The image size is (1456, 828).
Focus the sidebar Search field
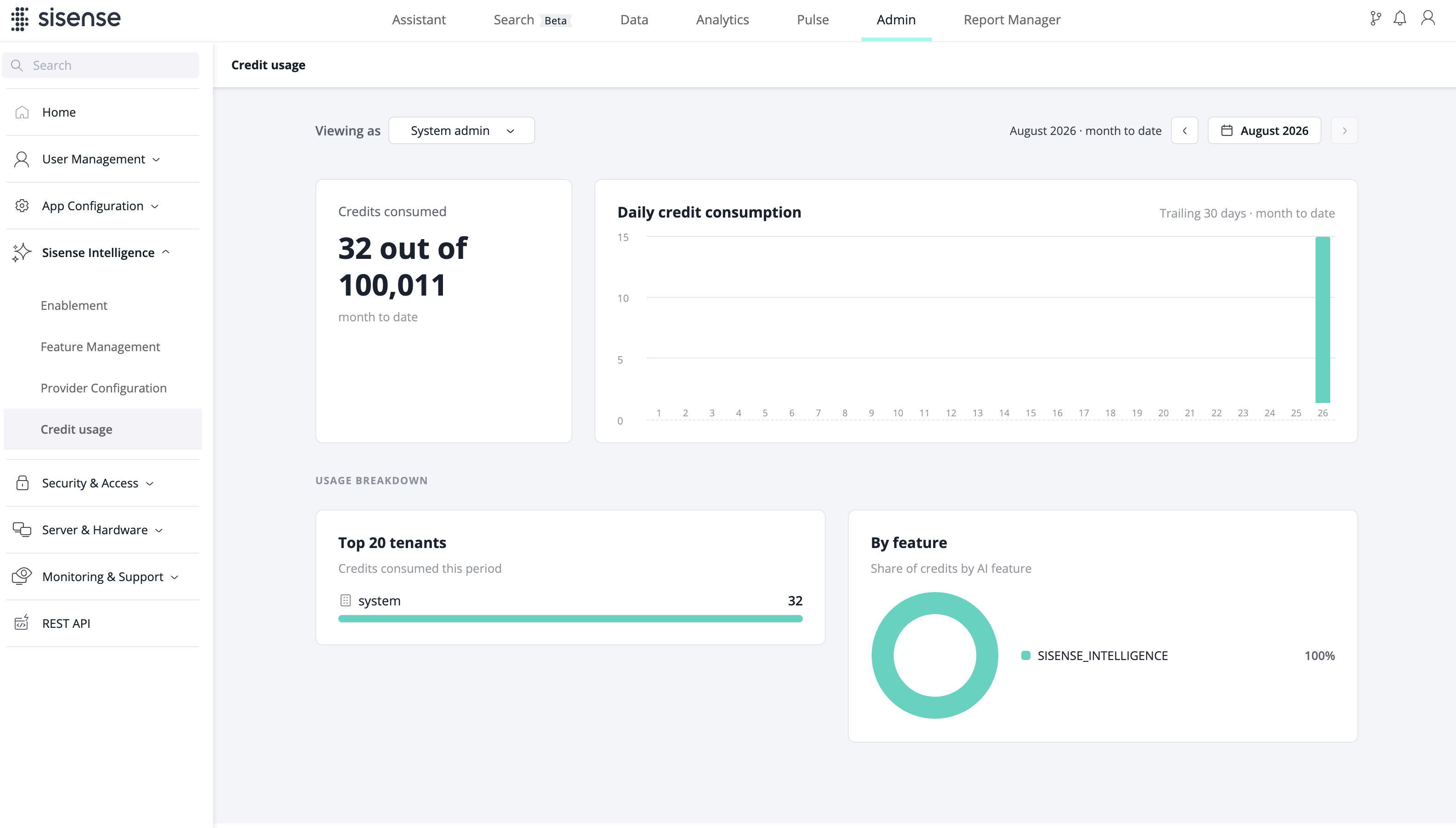pos(101,65)
